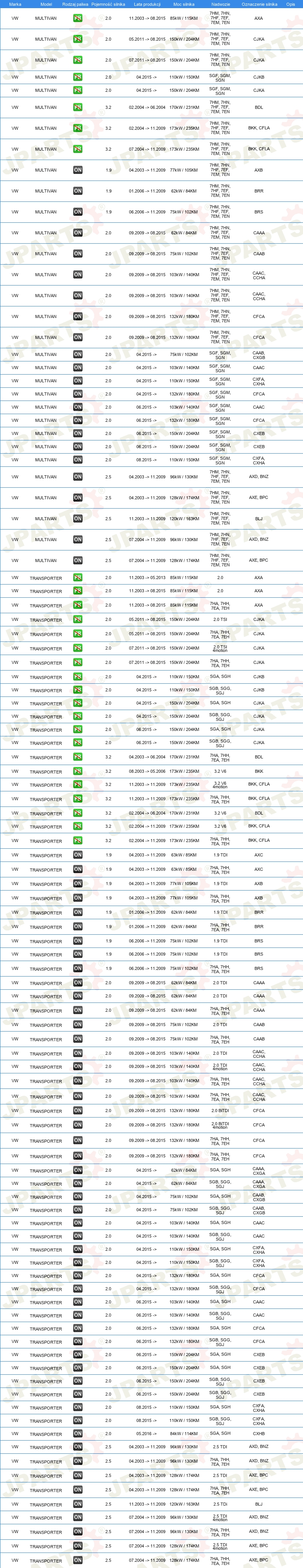
Task: Click petrol icon in Transporter 3.2 V6 4motion row
Action: [78, 785]
